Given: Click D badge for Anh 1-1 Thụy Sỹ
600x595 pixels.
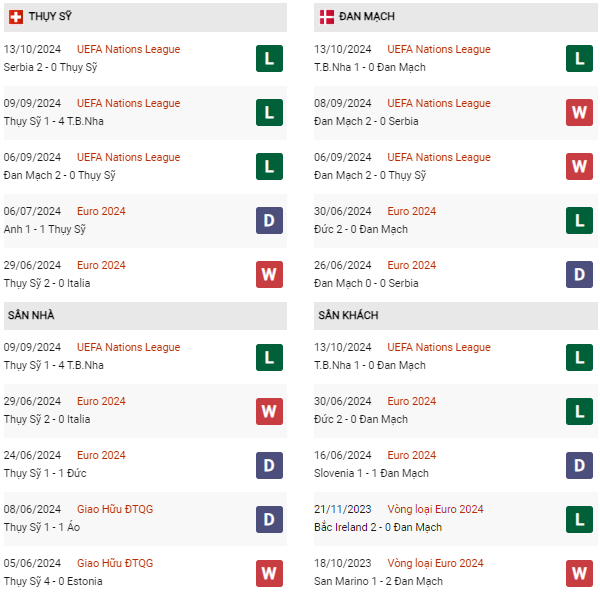Looking at the screenshot, I should point(269,220).
